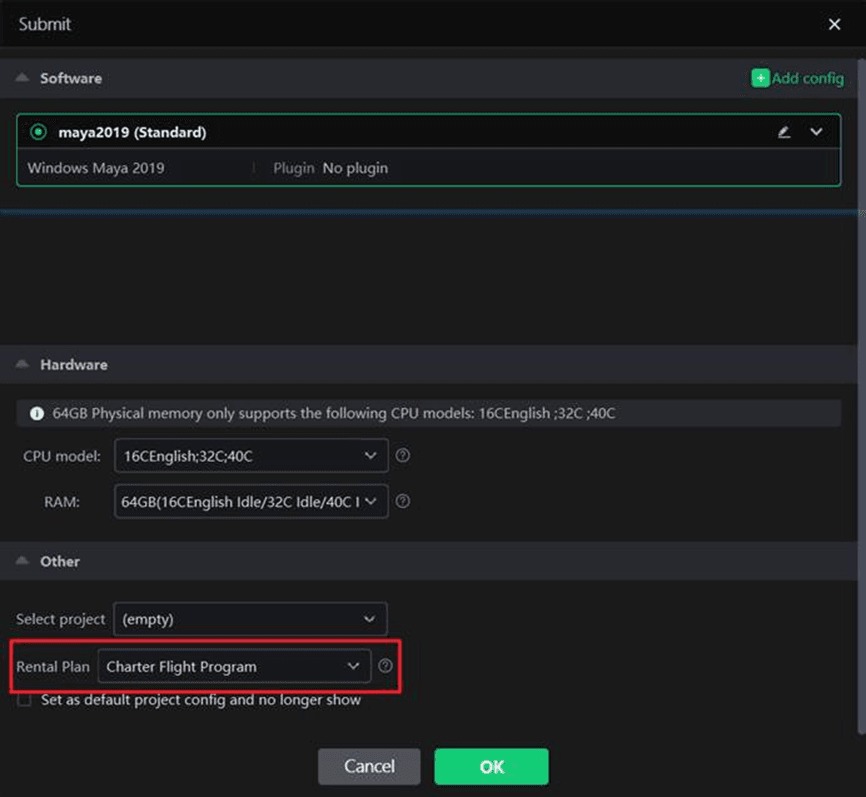The width and height of the screenshot is (866, 797).
Task: Open the Select project dropdown
Action: tap(250, 619)
